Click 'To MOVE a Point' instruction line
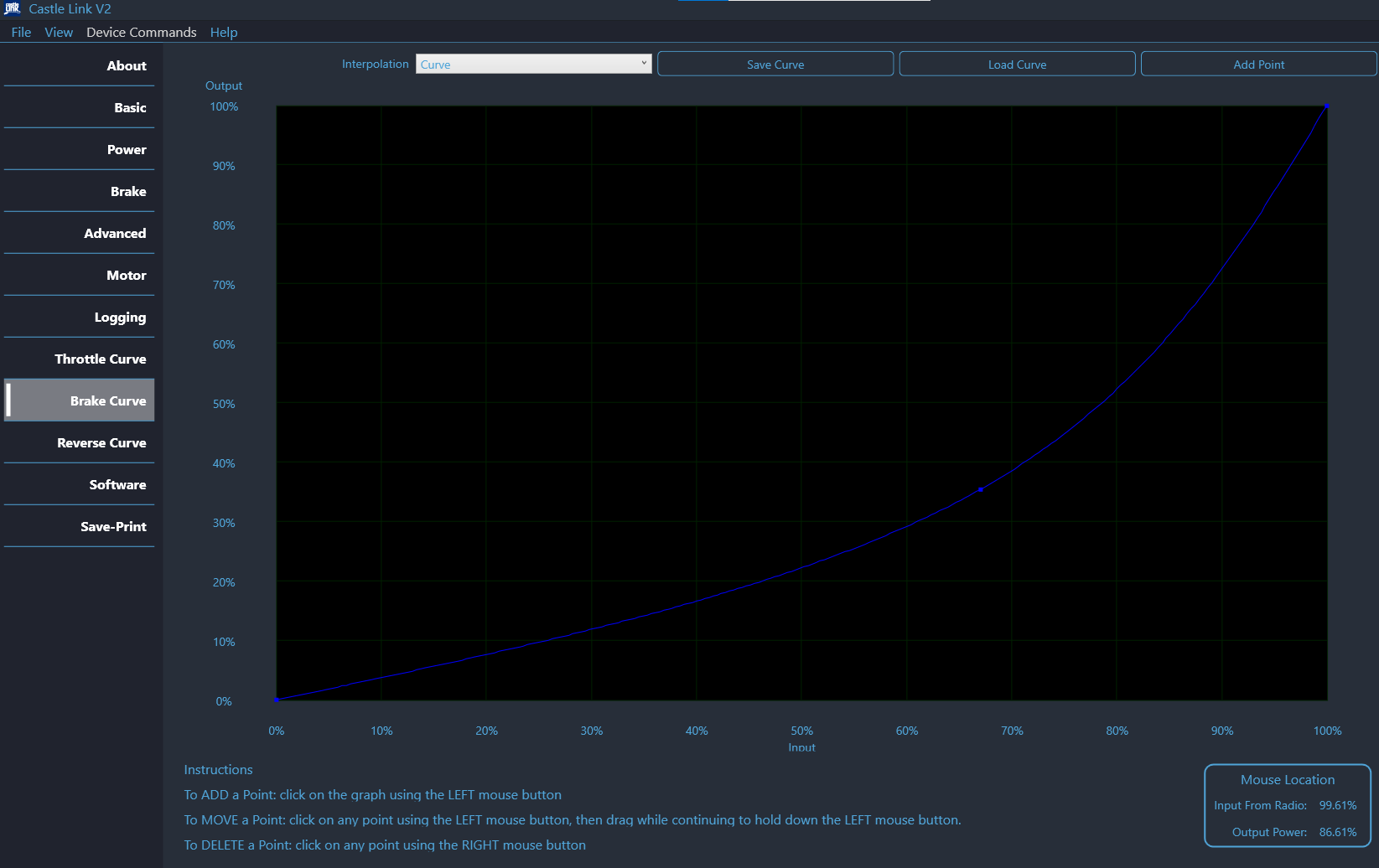The image size is (1379, 868). [573, 819]
